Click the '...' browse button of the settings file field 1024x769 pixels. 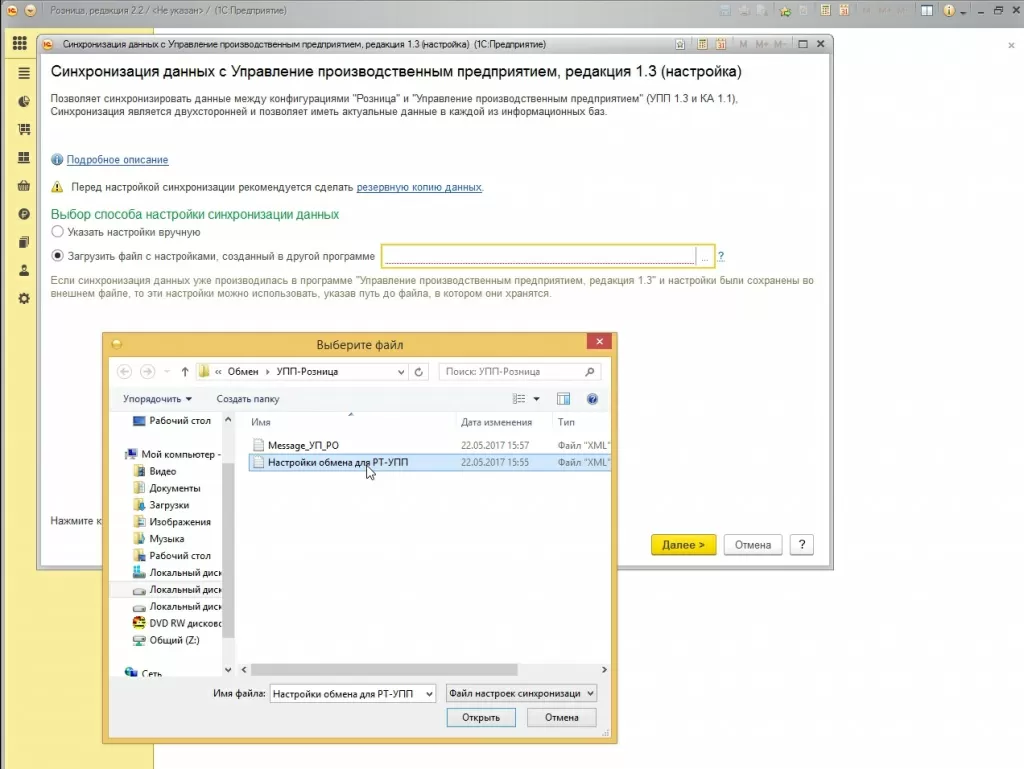pyautogui.click(x=704, y=256)
